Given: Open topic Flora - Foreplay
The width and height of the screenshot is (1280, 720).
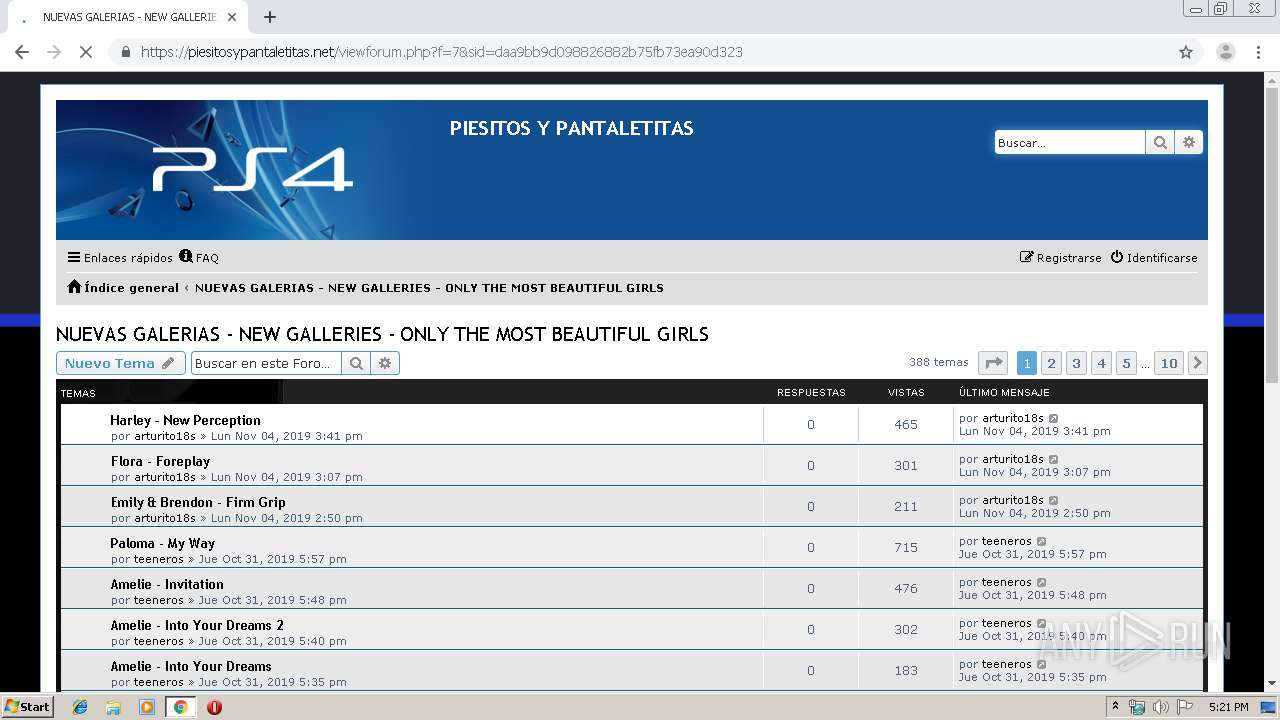Looking at the screenshot, I should pyautogui.click(x=160, y=462).
